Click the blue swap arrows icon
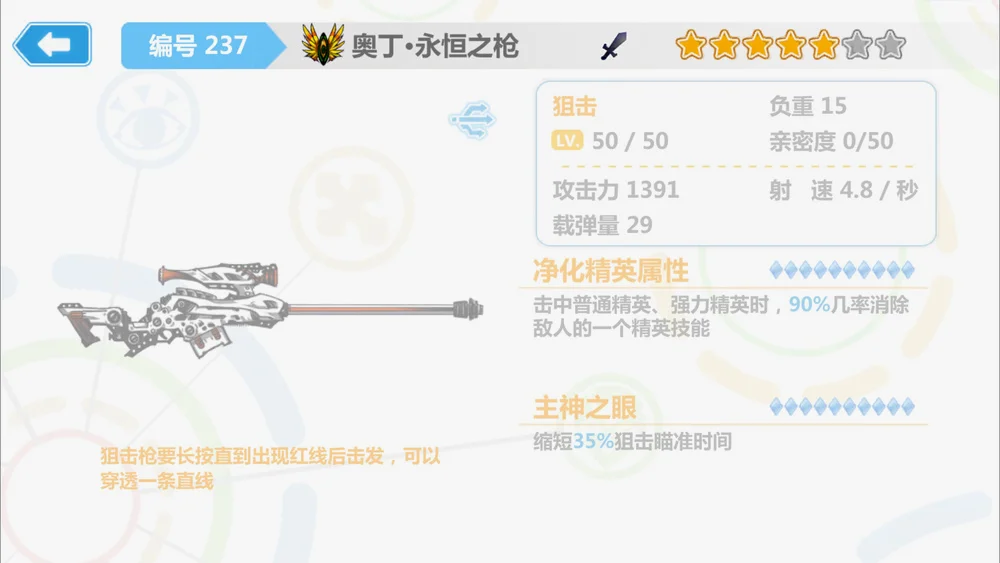 (472, 119)
